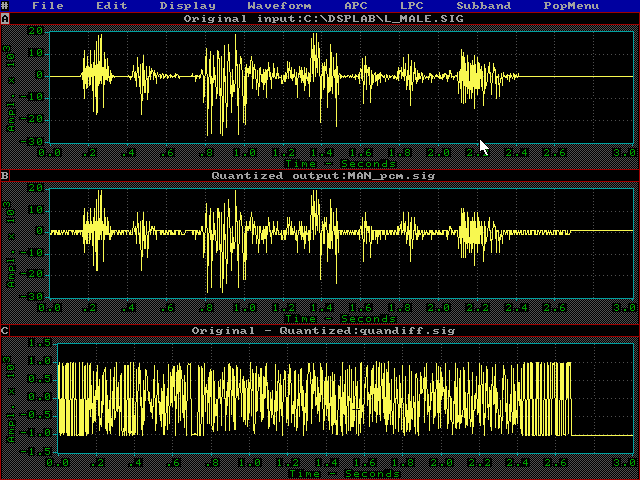This screenshot has height=480, width=640.
Task: Click the 20 amplitude tick in window B
Action: point(36,188)
